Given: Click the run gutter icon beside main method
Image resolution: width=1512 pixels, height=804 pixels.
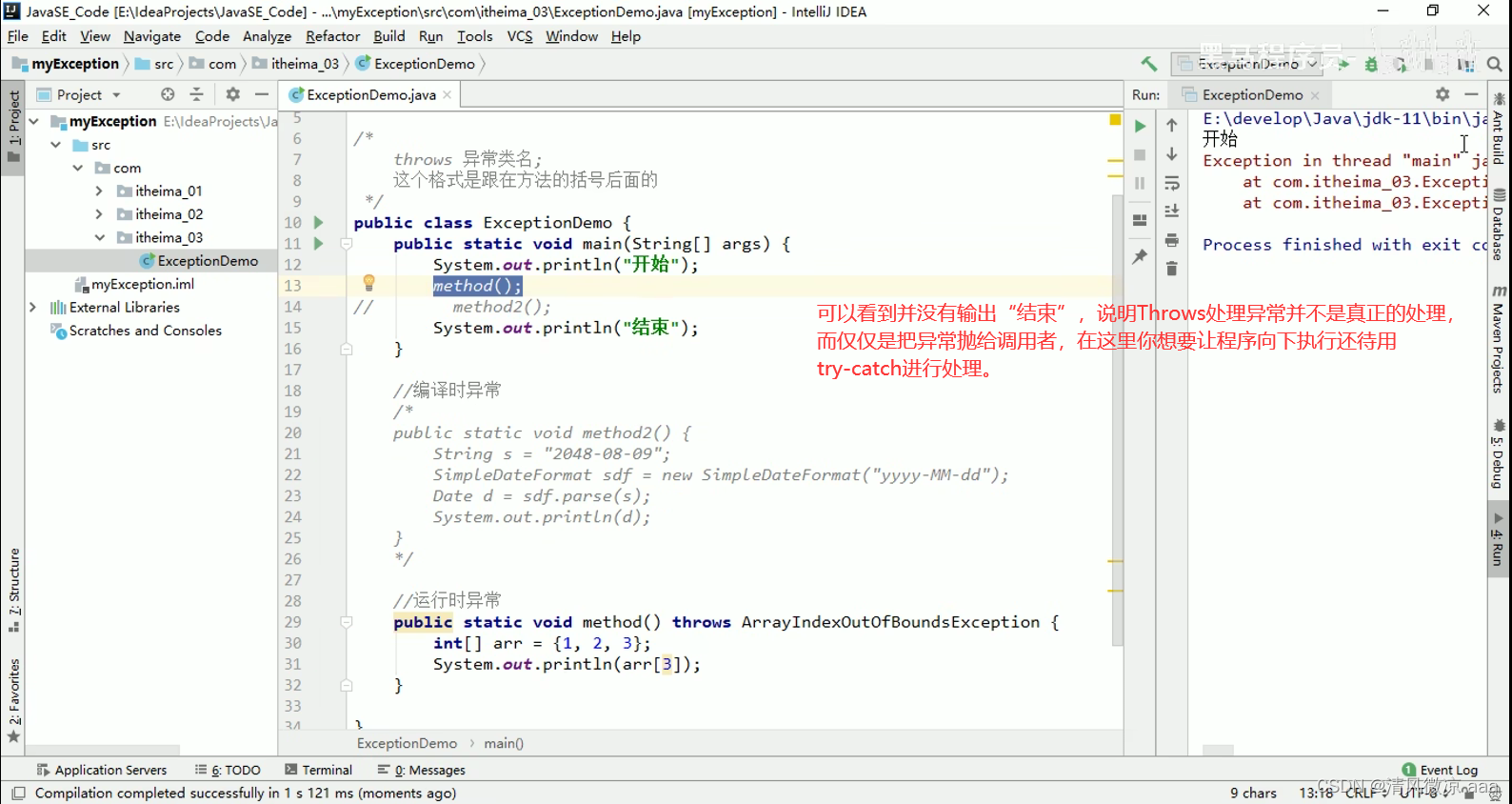Looking at the screenshot, I should click(318, 243).
